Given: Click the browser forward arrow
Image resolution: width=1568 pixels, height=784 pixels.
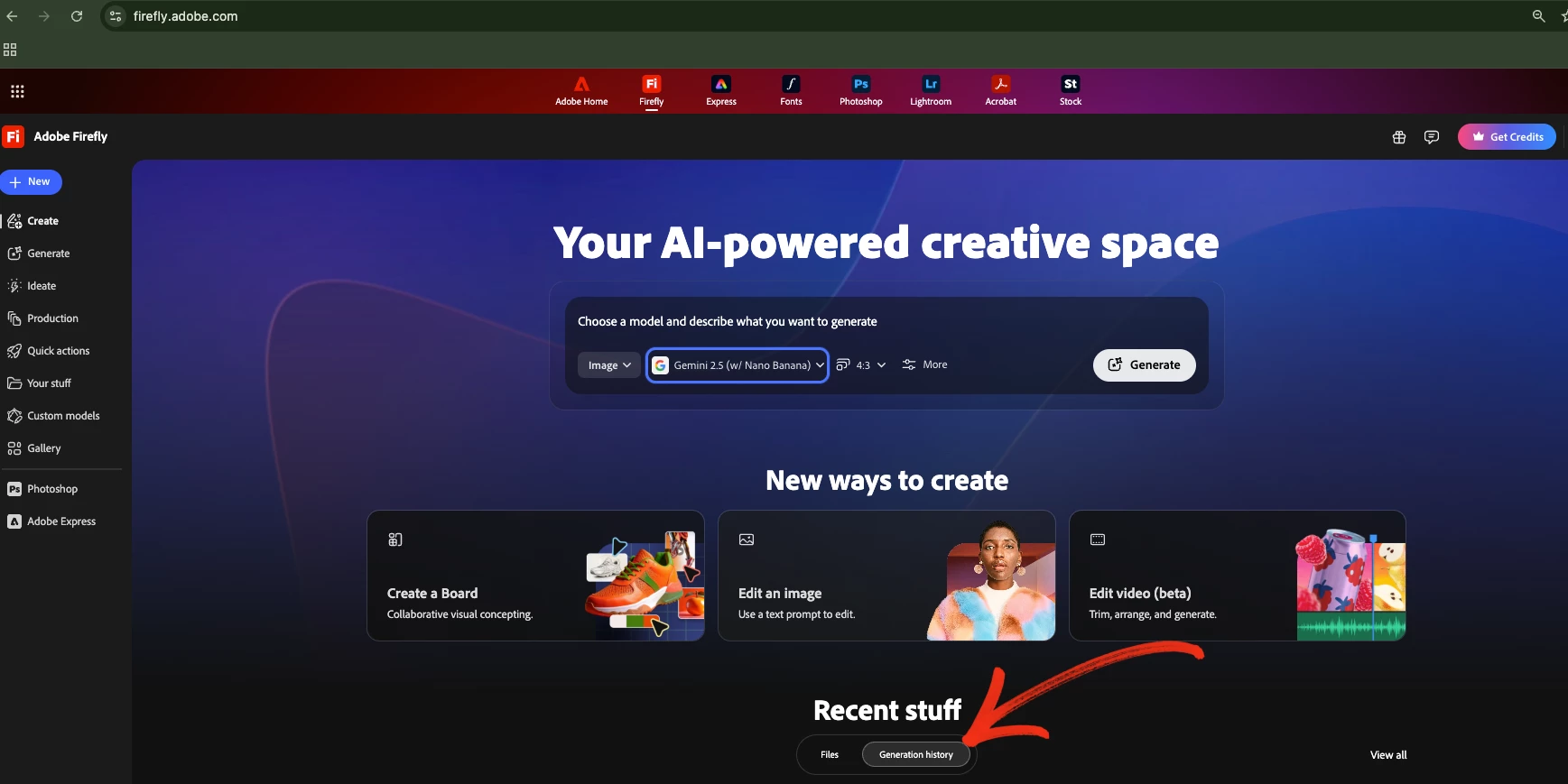Looking at the screenshot, I should click(x=44, y=16).
